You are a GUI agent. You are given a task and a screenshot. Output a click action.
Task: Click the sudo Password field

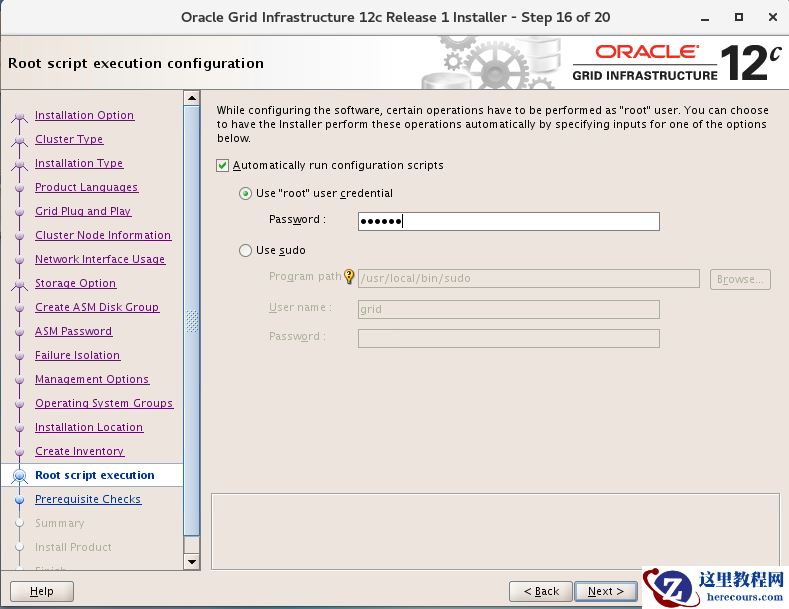point(508,338)
